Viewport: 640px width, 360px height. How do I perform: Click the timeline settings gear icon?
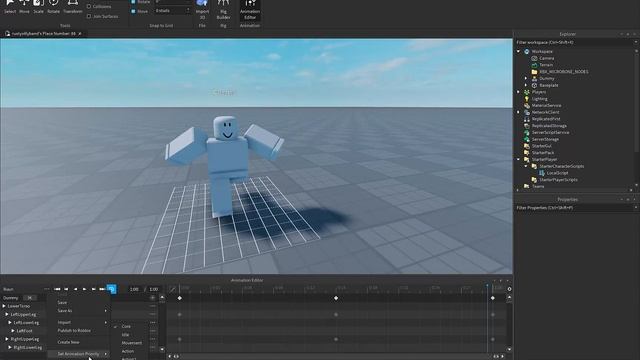[x=509, y=289]
